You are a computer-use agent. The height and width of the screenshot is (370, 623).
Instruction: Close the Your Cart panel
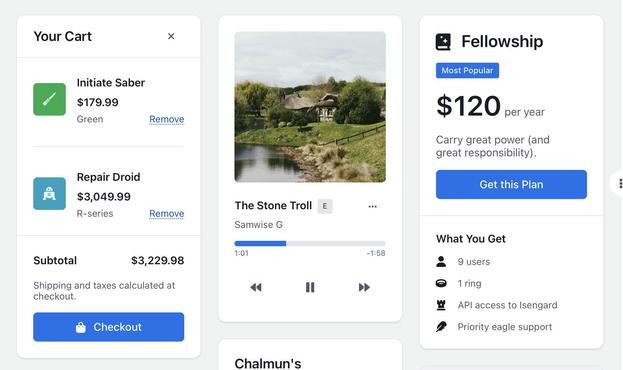pyautogui.click(x=171, y=36)
